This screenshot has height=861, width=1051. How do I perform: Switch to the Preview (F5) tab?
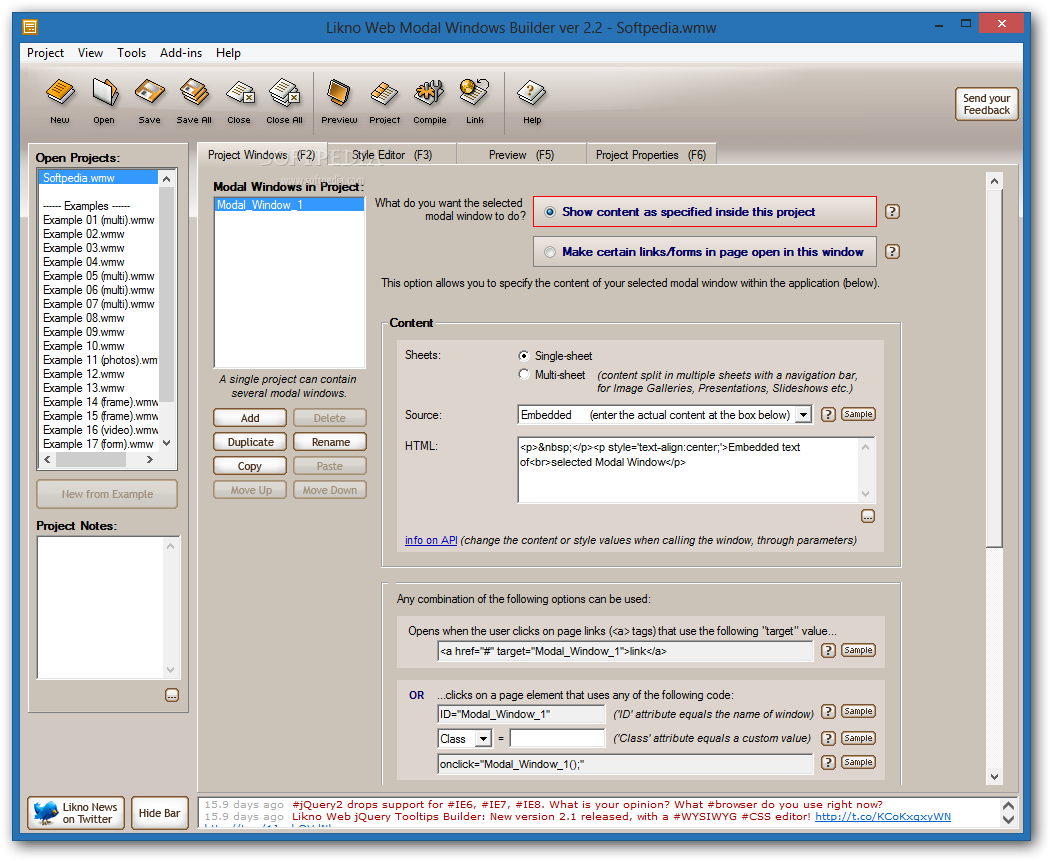(521, 155)
